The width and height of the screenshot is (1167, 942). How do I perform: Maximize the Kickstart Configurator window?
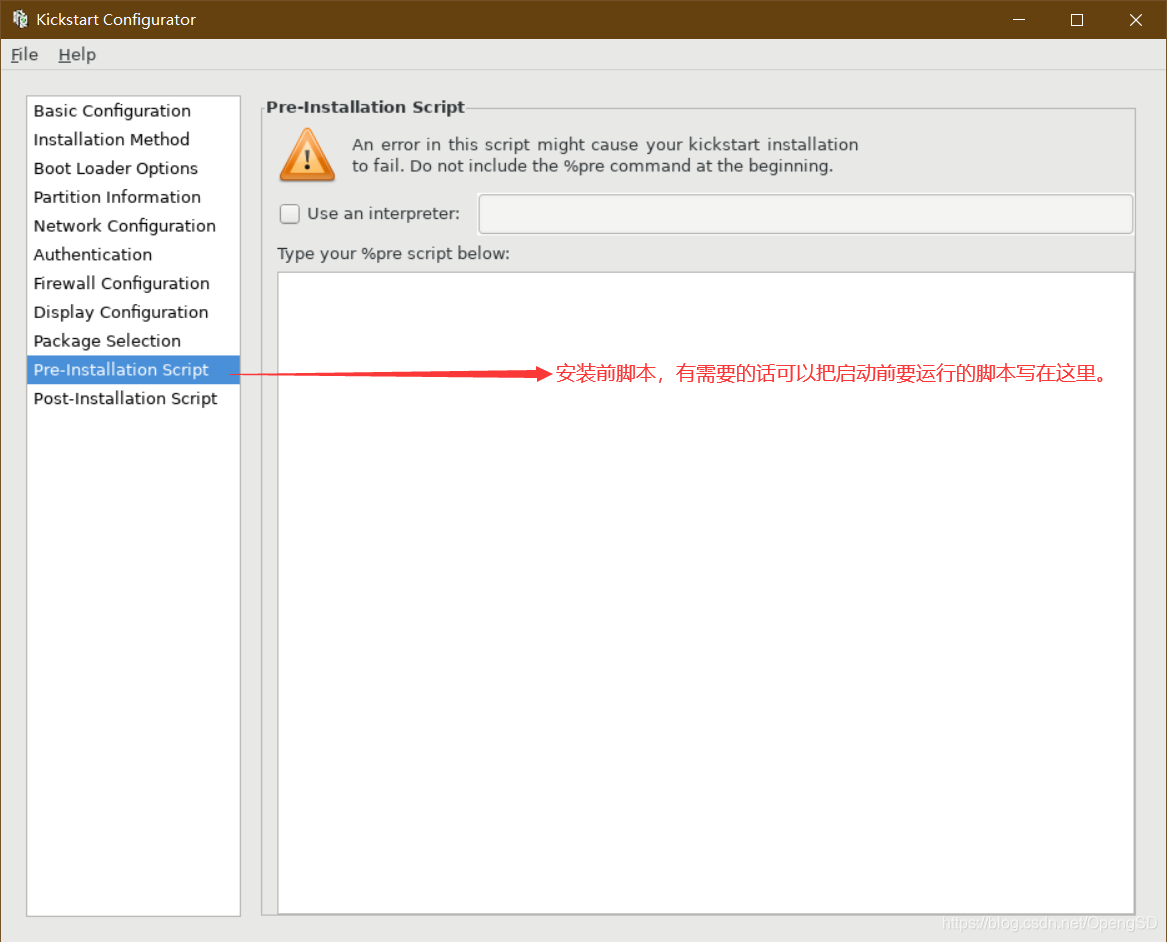pyautogui.click(x=1076, y=19)
